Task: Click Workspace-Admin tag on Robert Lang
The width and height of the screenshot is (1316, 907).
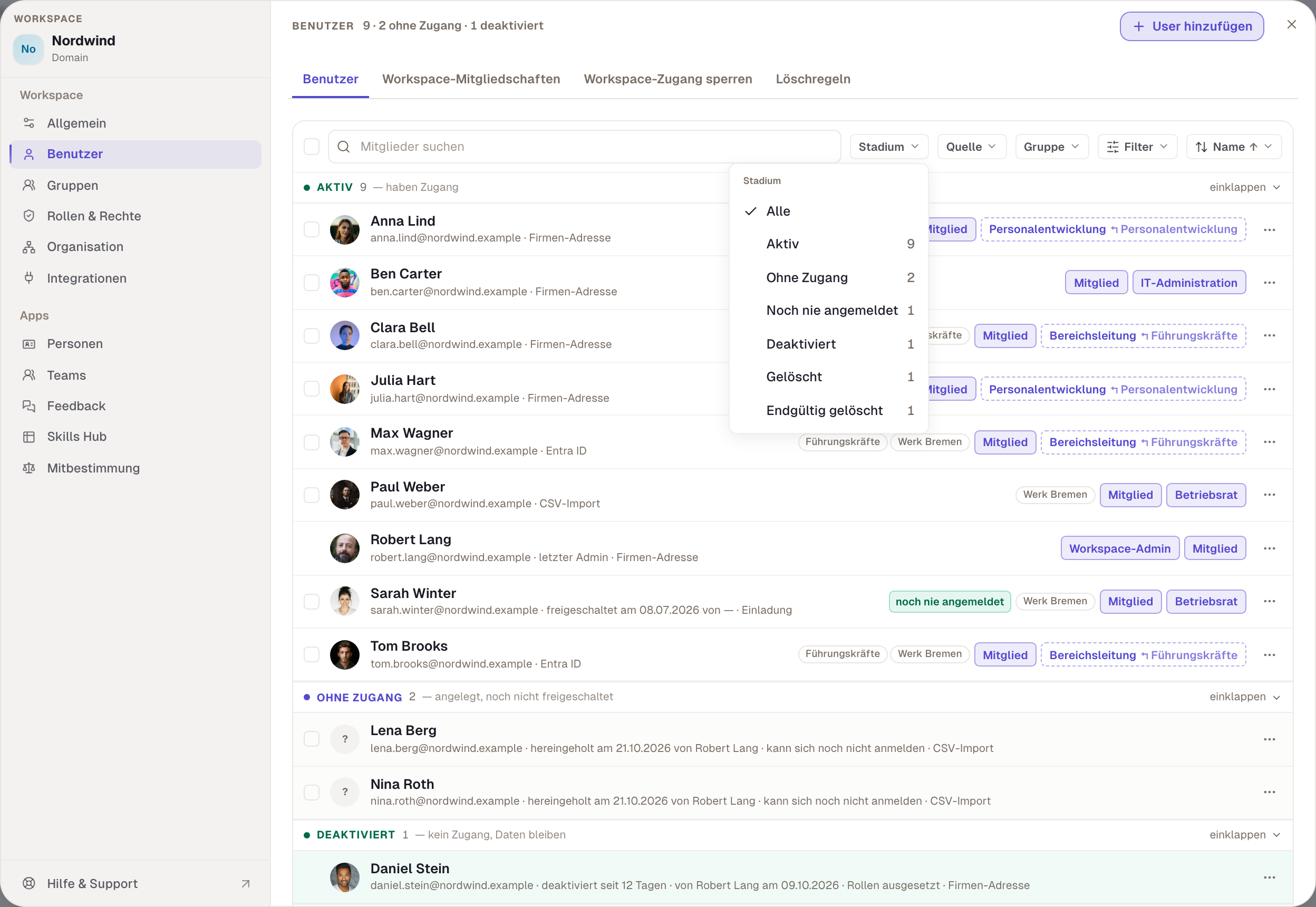Action: (1119, 548)
